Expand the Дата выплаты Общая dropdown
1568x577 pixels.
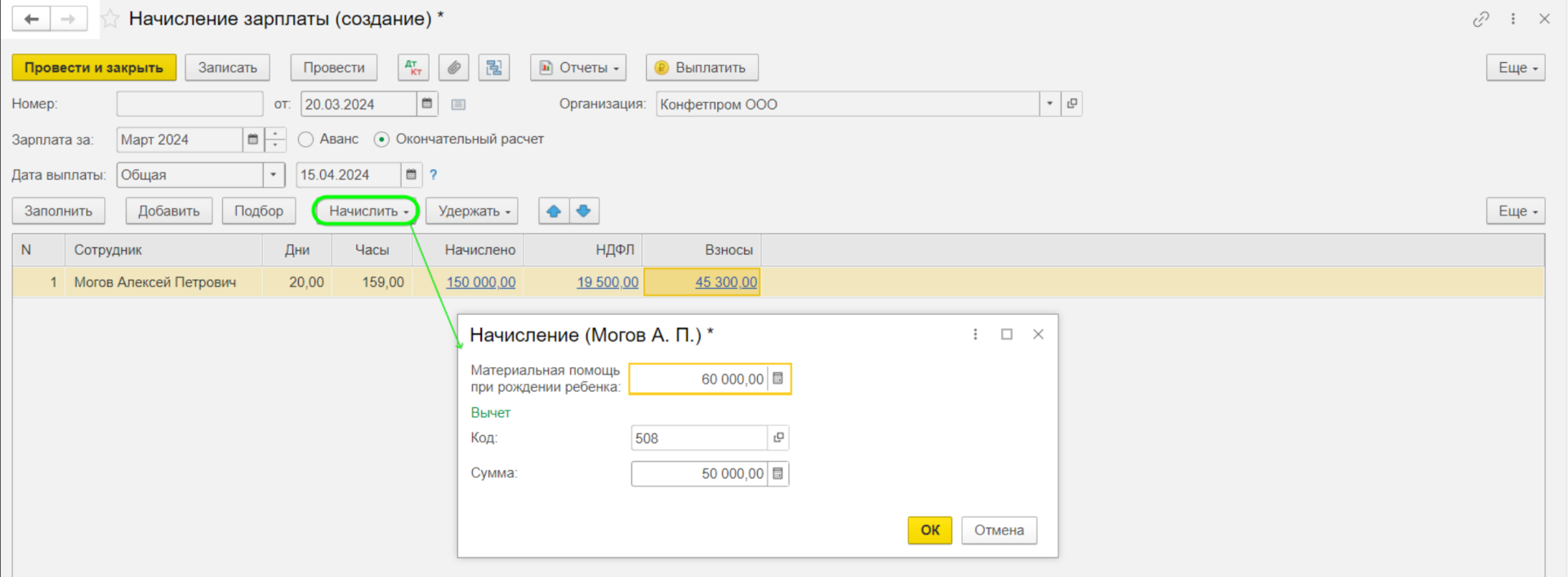point(274,175)
